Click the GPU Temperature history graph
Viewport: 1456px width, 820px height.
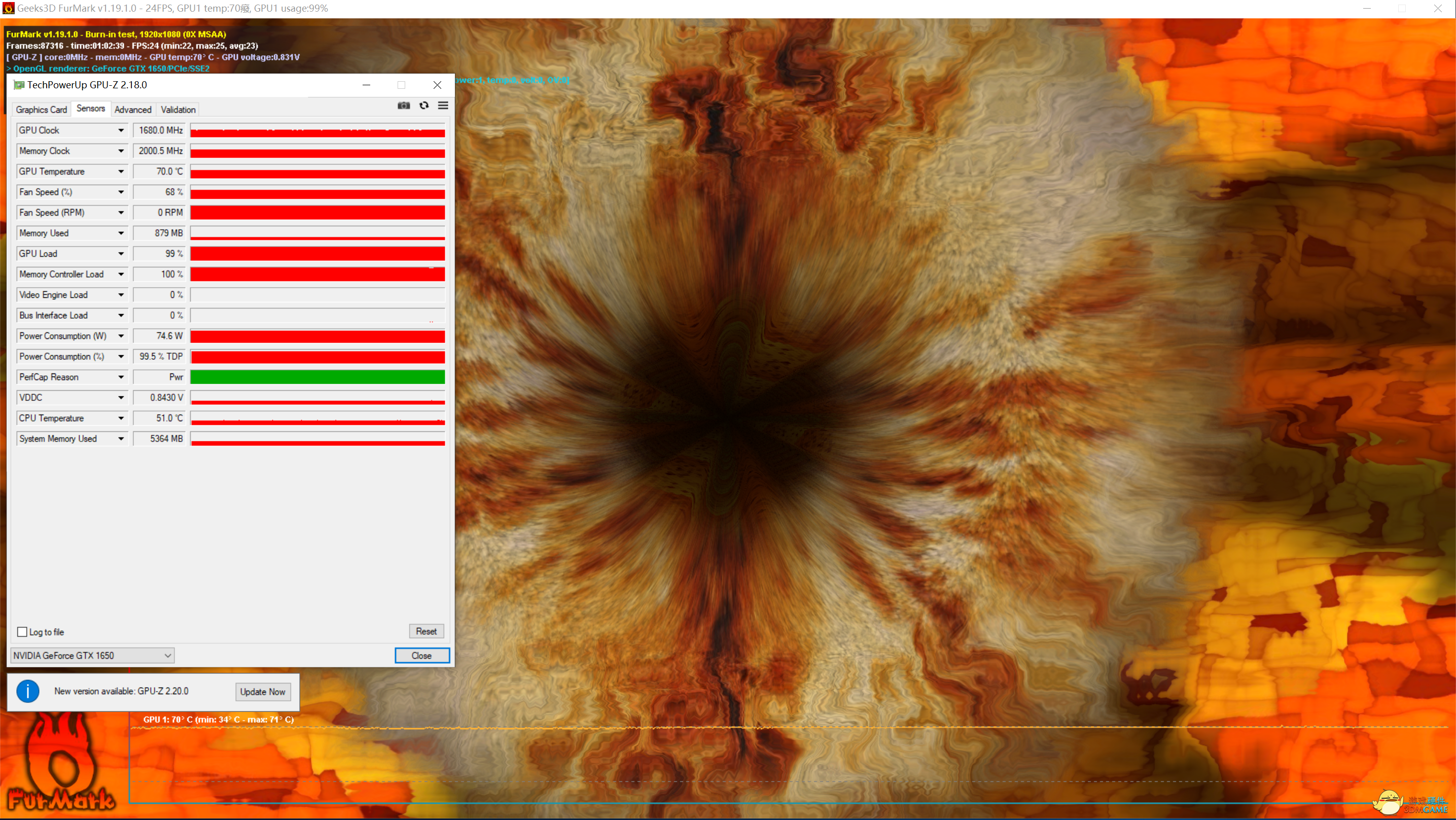(x=317, y=172)
